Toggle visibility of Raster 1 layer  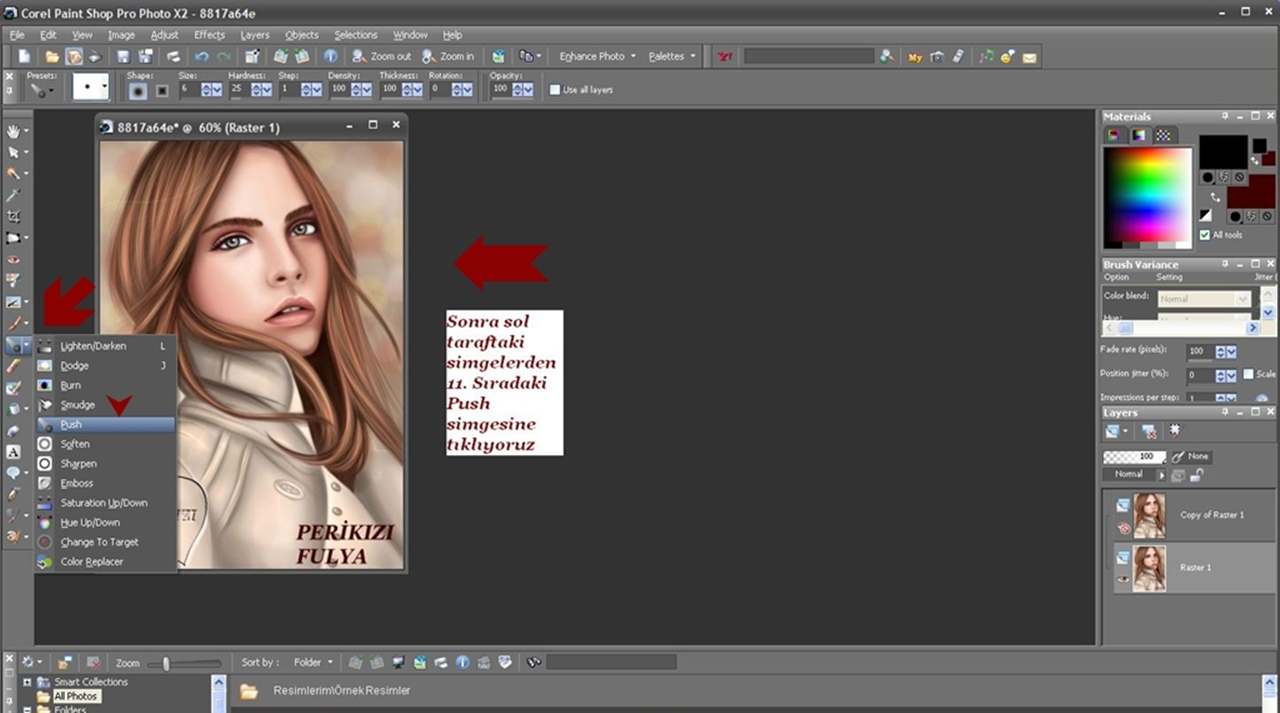point(1123,578)
